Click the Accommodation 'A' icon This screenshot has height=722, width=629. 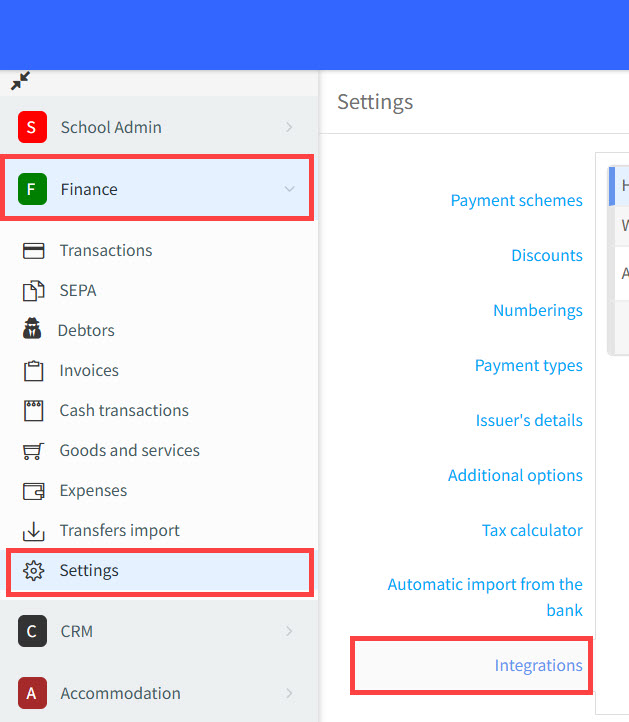coord(32,693)
